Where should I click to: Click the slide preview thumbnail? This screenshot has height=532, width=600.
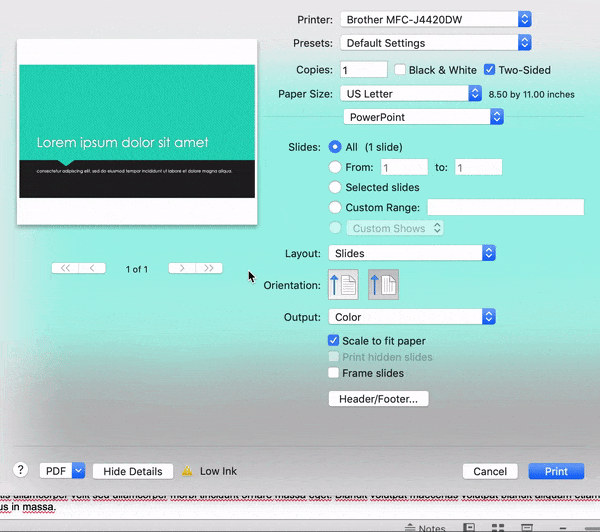(x=137, y=132)
